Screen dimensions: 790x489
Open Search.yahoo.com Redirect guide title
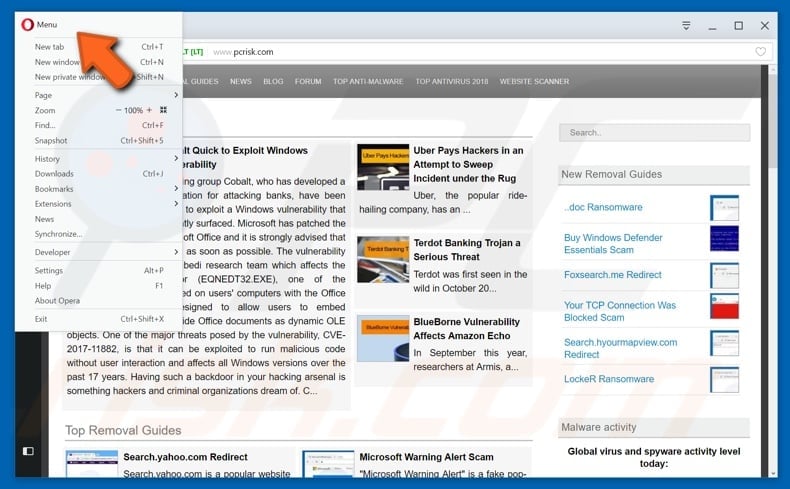[x=185, y=457]
